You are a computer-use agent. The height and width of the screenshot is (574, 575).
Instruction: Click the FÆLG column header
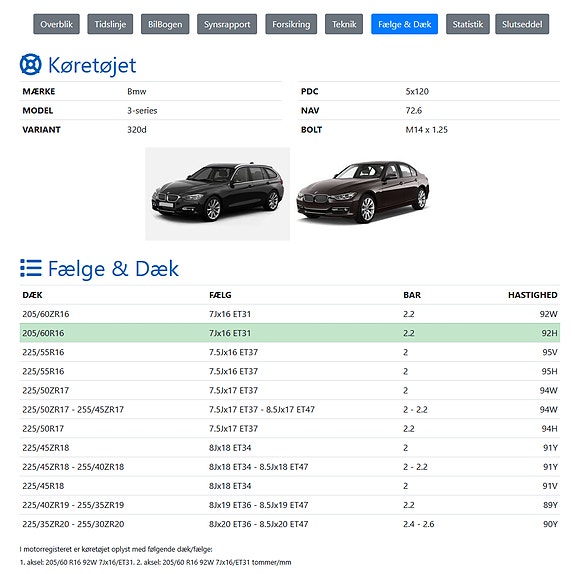click(x=220, y=295)
